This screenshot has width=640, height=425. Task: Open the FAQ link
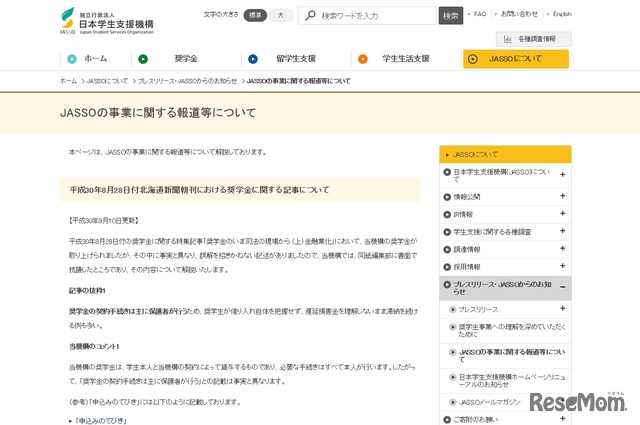point(480,14)
